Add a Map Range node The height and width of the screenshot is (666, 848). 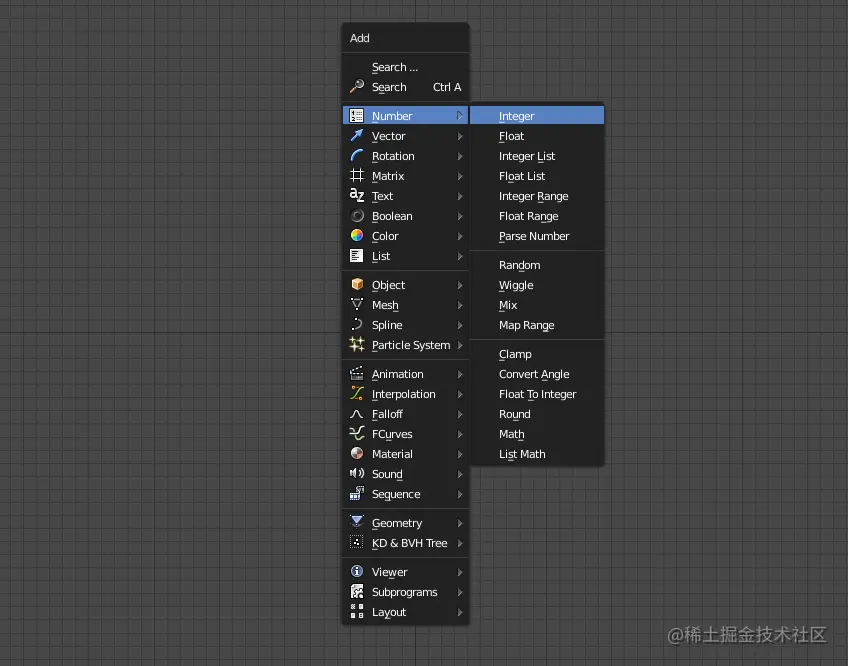tap(536, 325)
